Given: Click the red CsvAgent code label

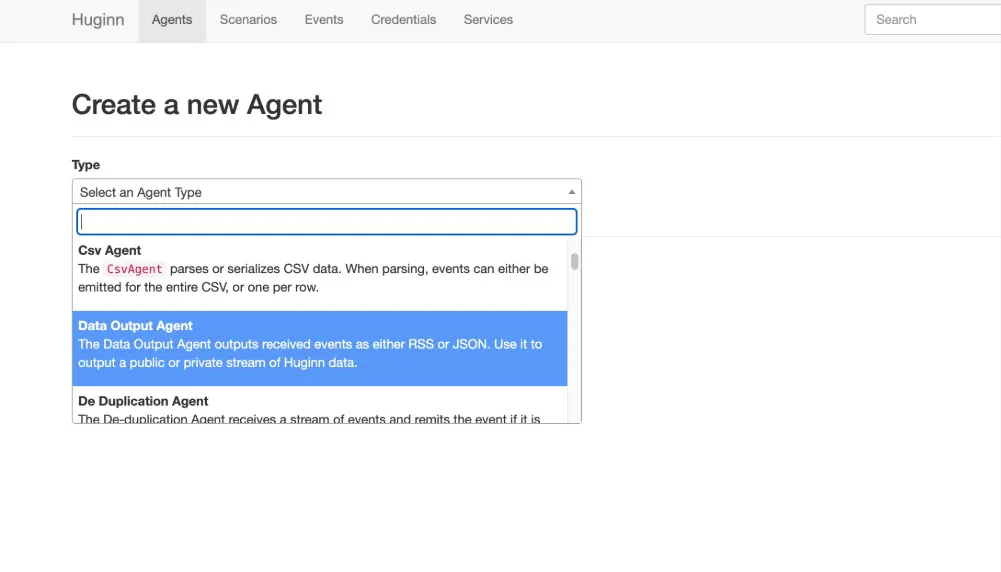Looking at the screenshot, I should 134,269.
